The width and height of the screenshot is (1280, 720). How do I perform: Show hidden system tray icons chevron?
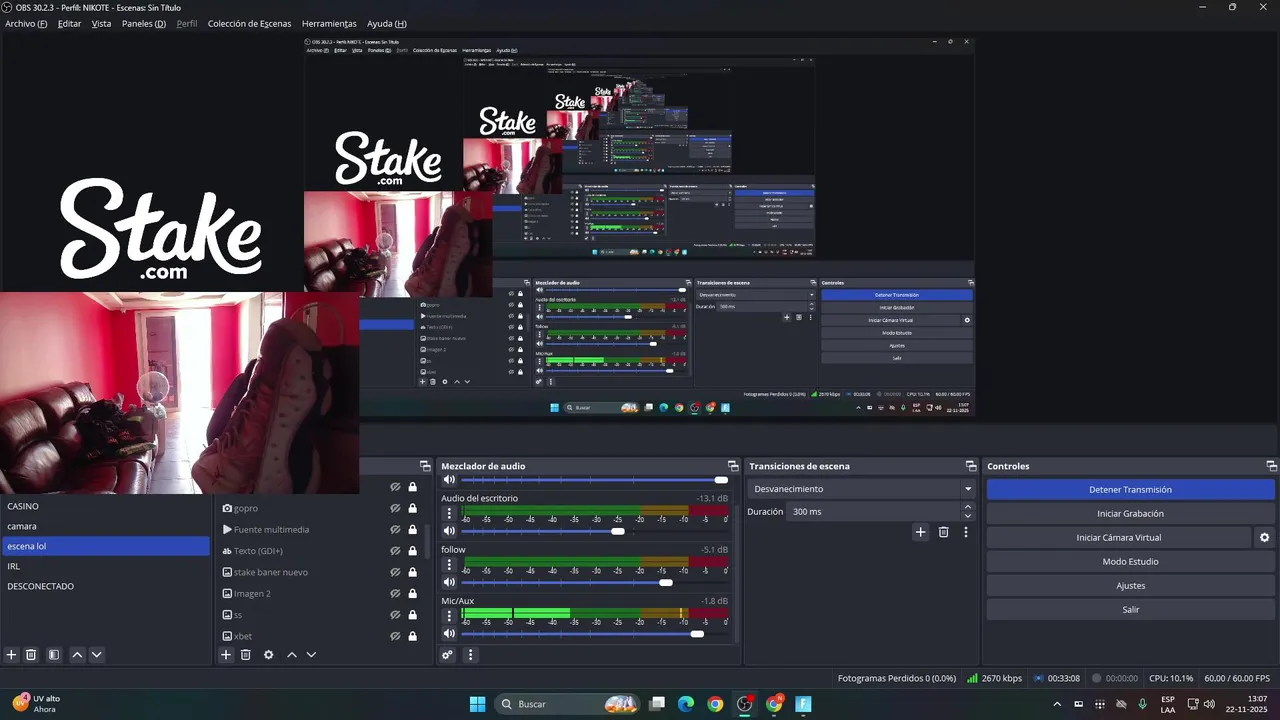pos(1057,704)
